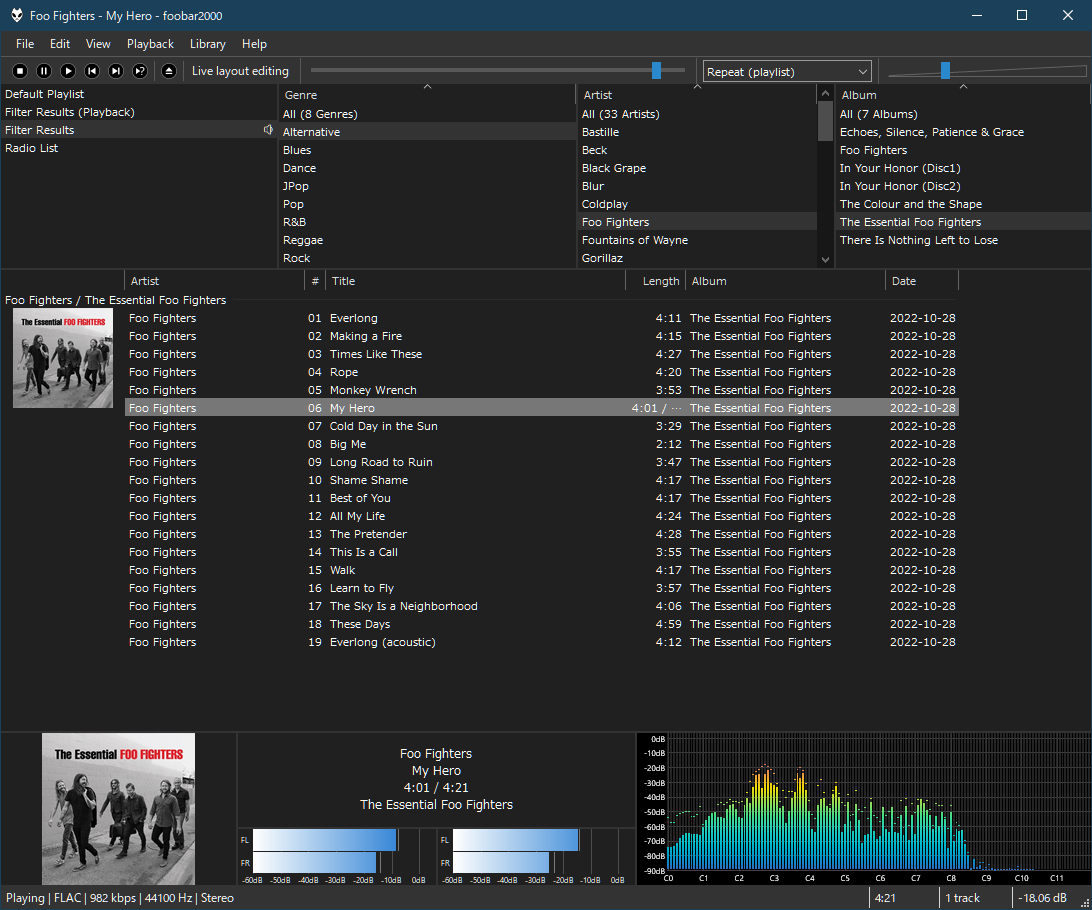Skip to the previous track
1092x910 pixels.
coord(92,71)
